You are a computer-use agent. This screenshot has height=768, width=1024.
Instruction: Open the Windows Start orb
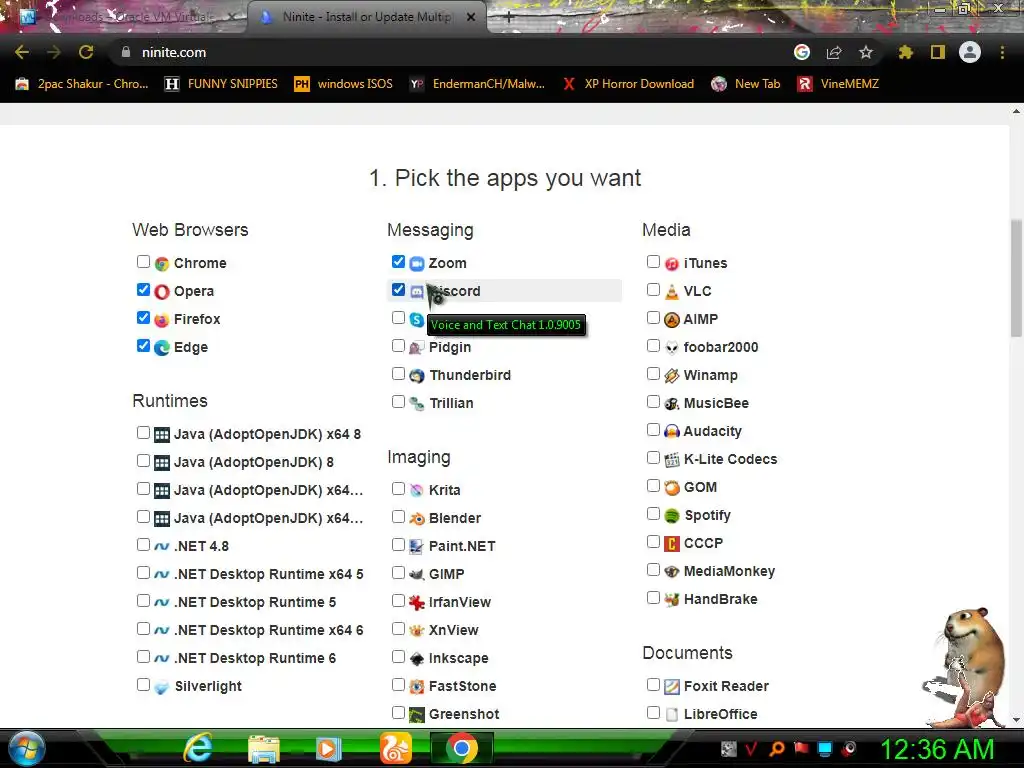(26, 748)
